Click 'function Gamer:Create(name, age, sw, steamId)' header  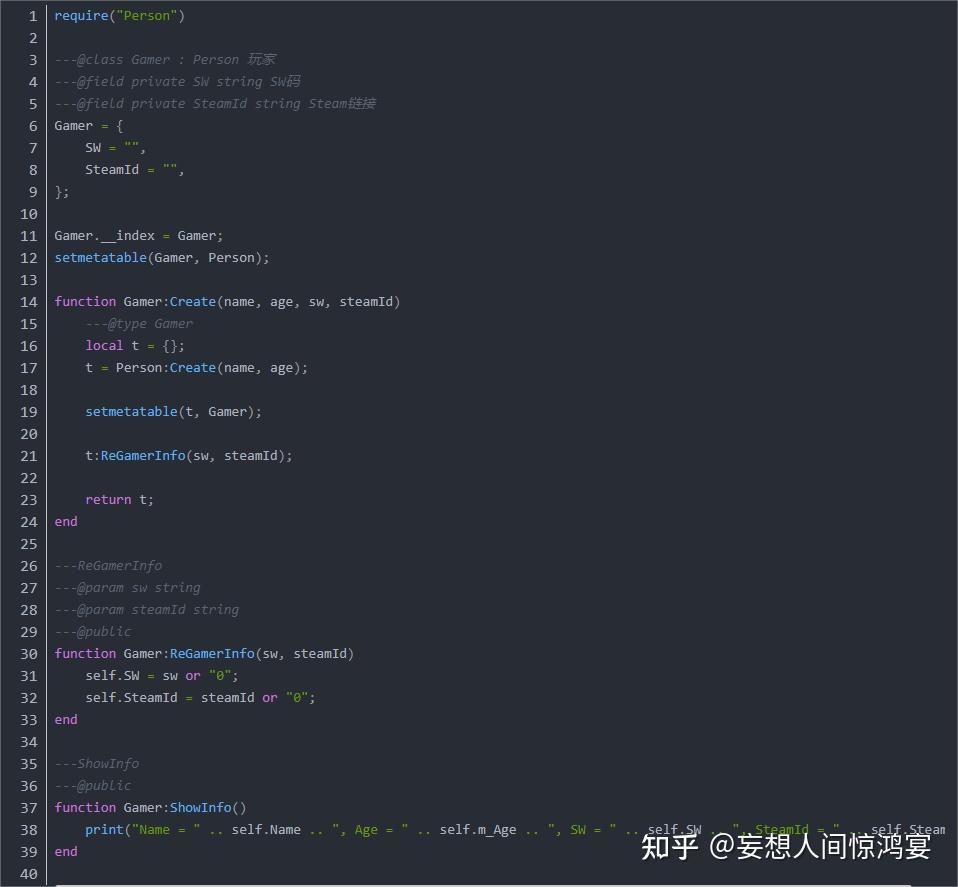coord(227,302)
